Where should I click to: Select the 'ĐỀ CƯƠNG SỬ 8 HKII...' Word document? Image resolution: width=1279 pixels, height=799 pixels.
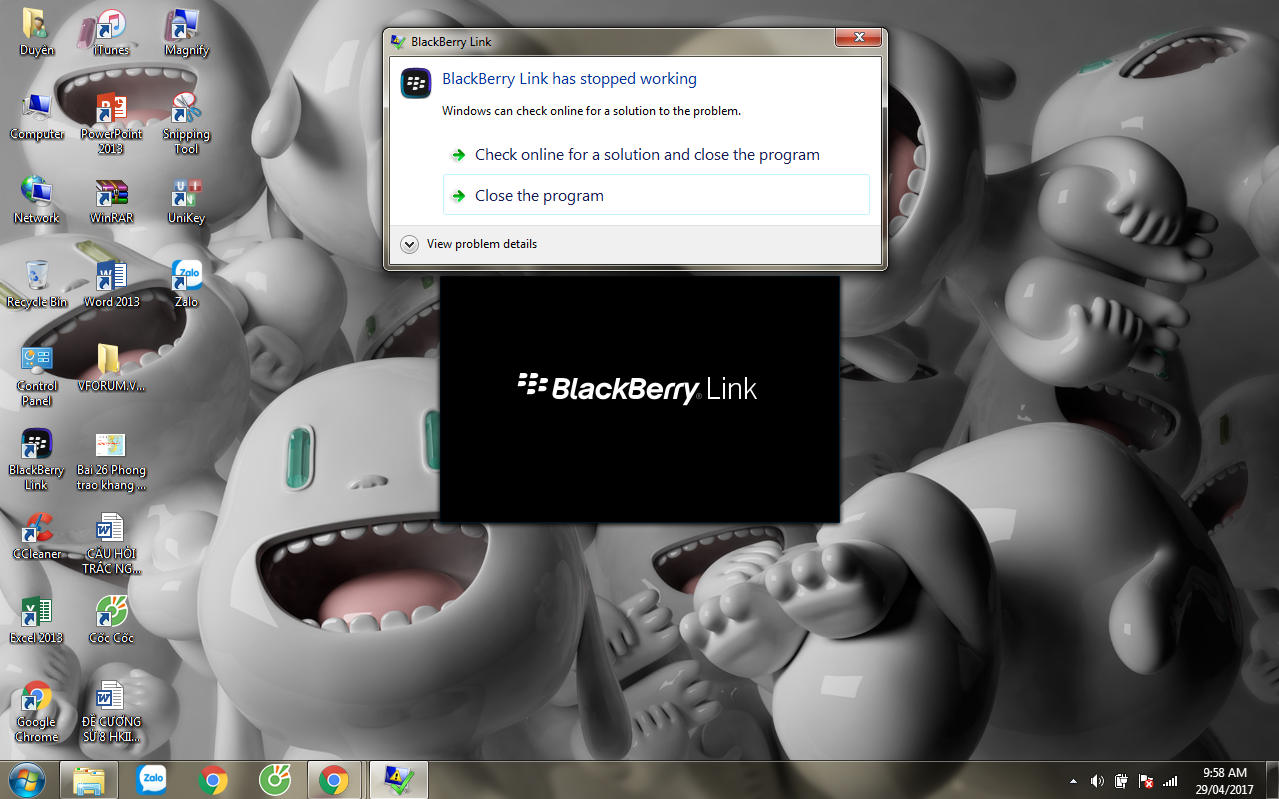(111, 712)
